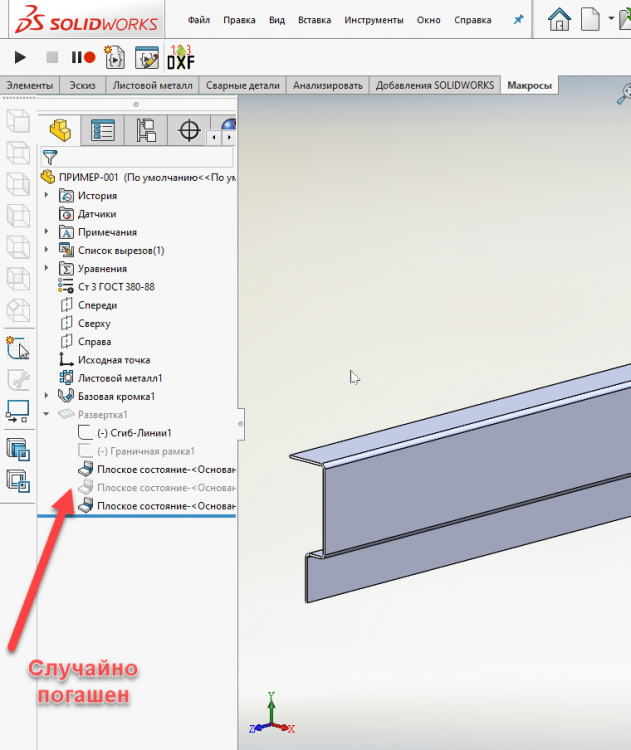Open the FeatureManager design tree tab
631x750 pixels.
tap(60, 130)
